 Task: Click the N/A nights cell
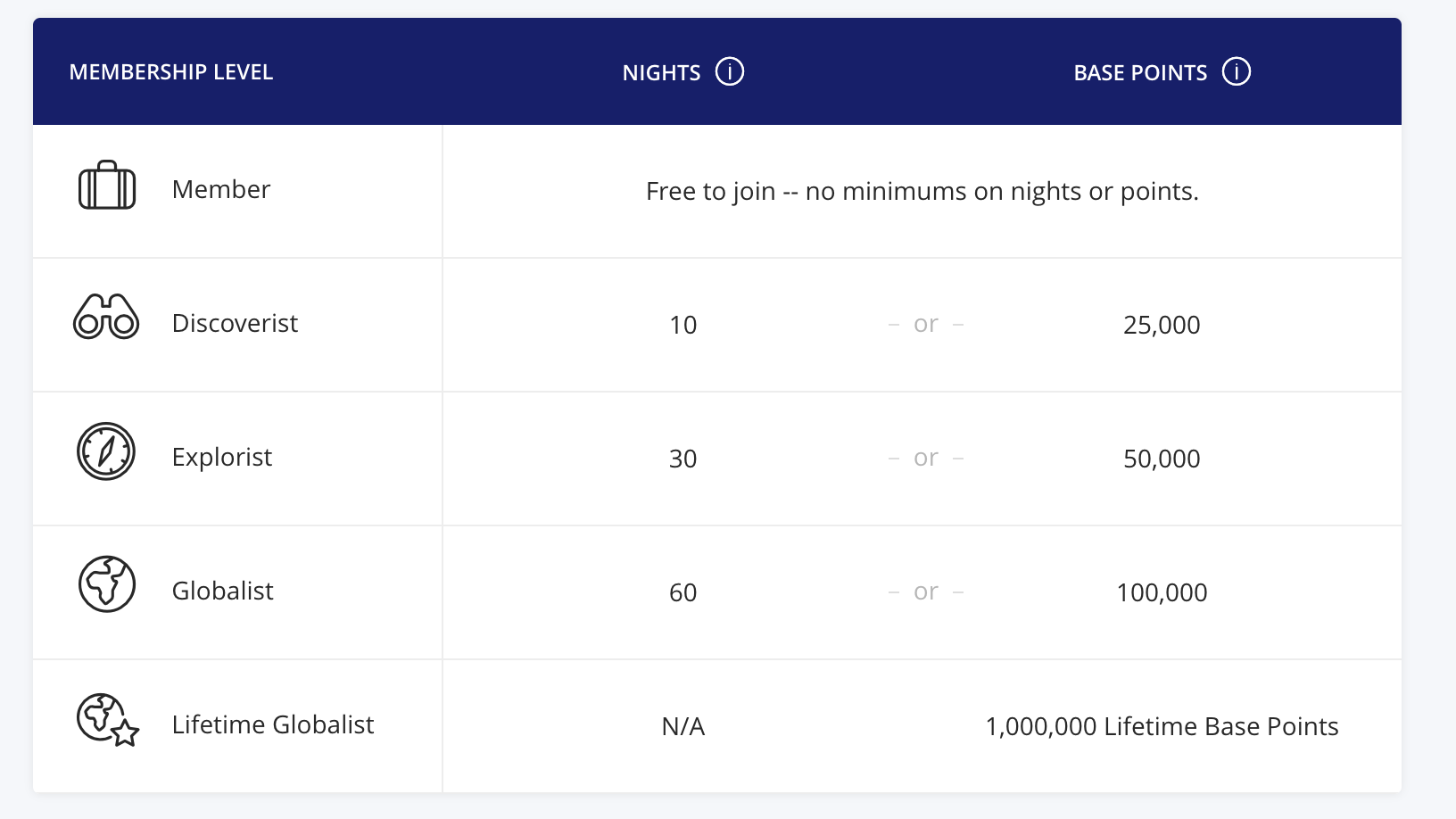coord(682,725)
